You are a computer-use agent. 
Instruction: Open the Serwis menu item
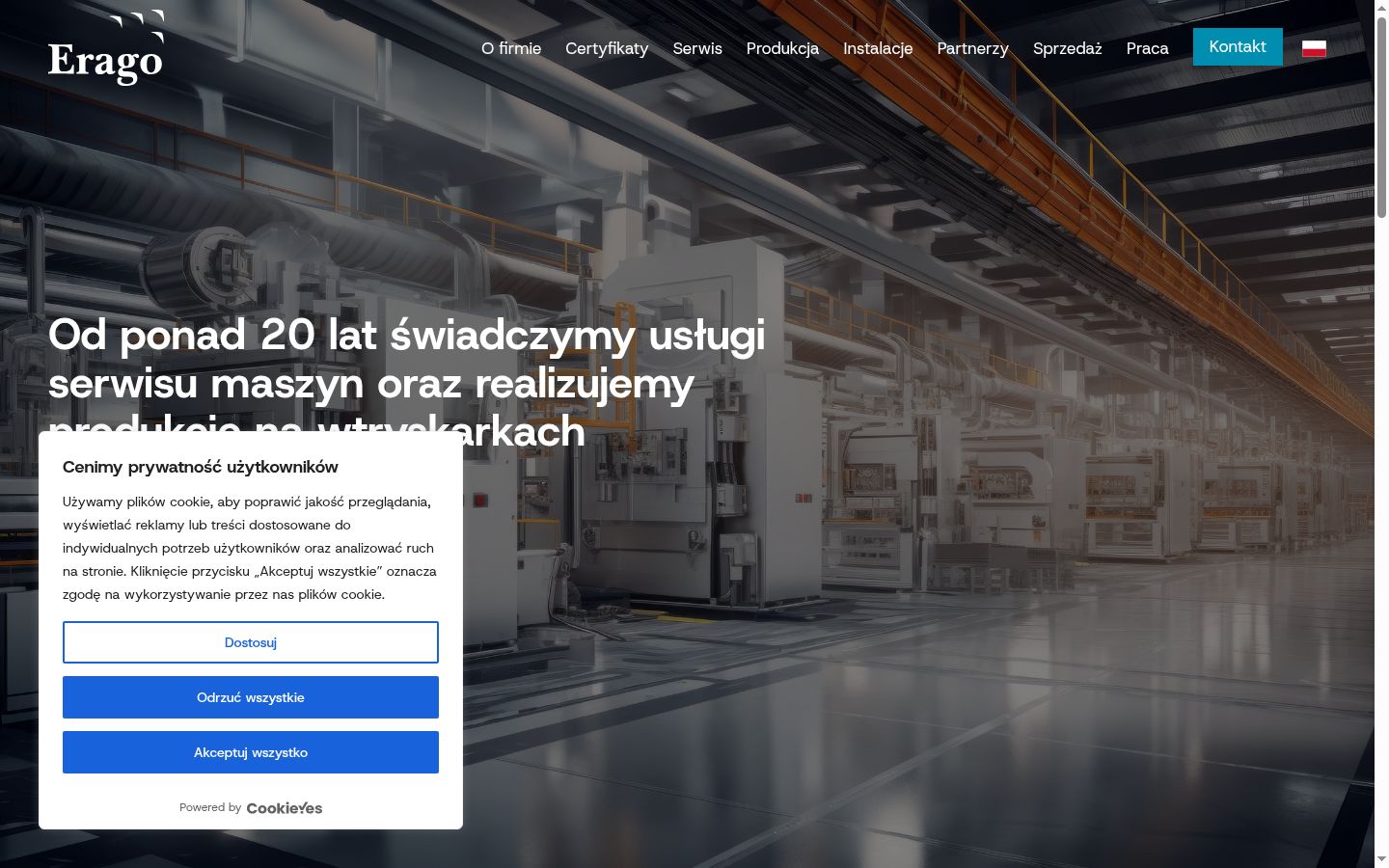(697, 48)
